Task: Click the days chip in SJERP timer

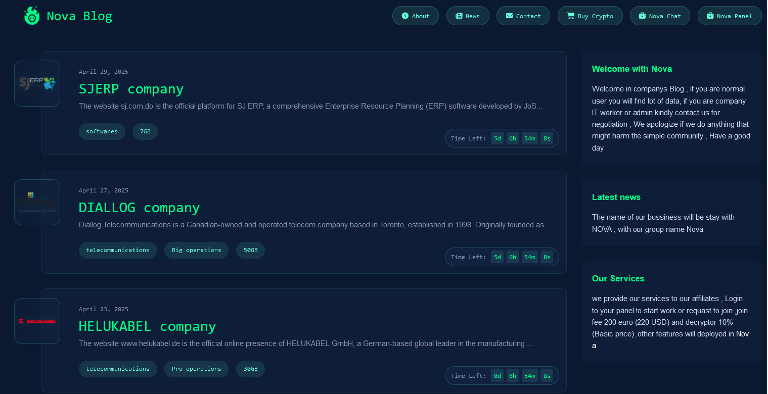Action: pos(497,139)
